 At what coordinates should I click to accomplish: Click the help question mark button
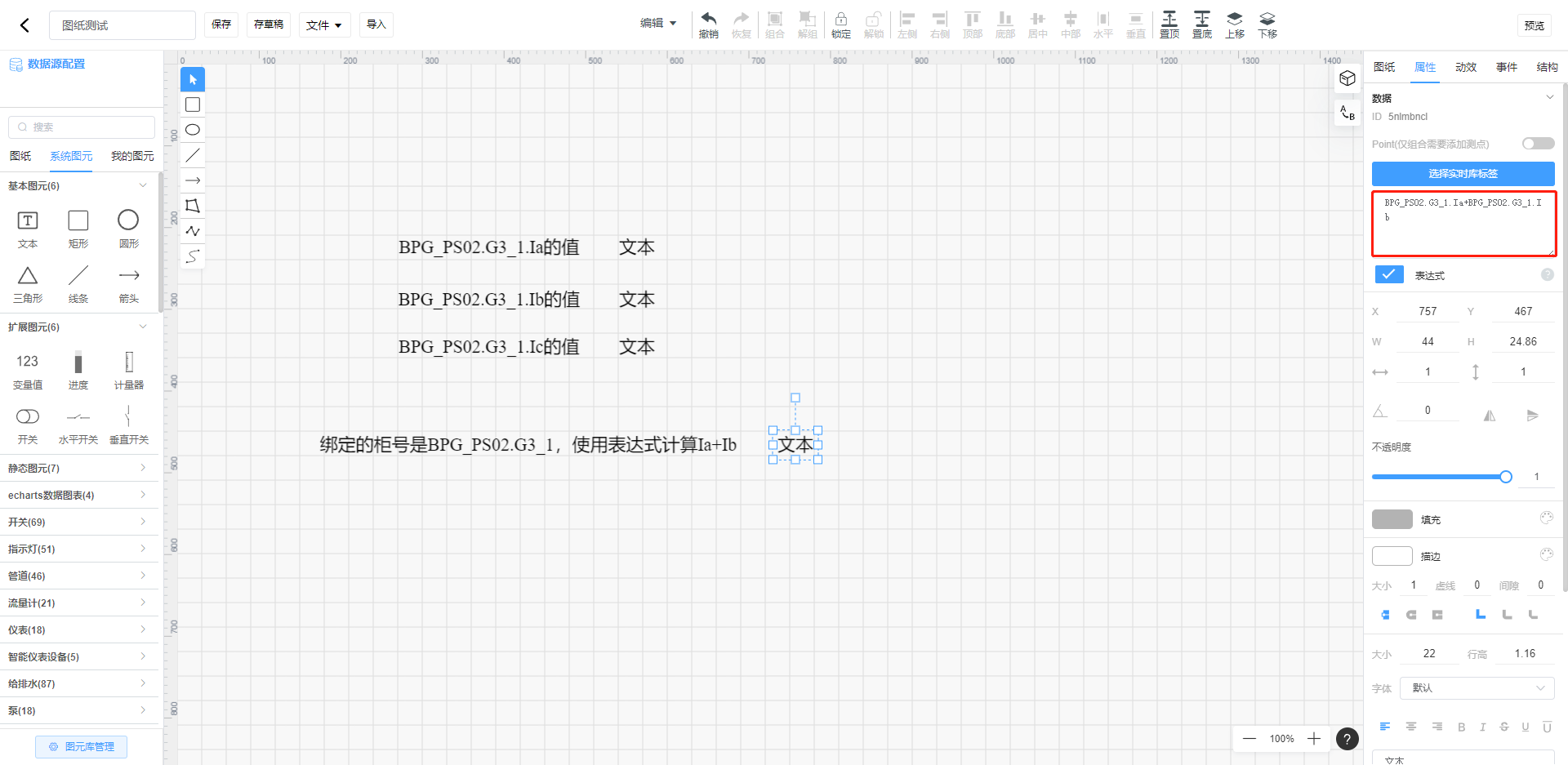[1347, 739]
